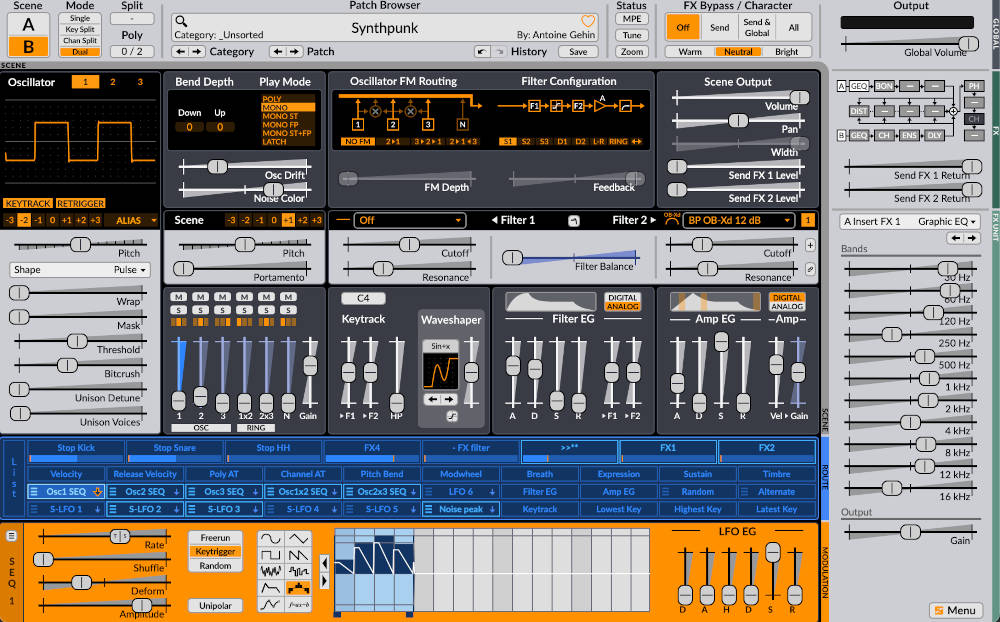Toggle oscillator RETRIGGER
The width and height of the screenshot is (1000, 622).
[x=80, y=204]
